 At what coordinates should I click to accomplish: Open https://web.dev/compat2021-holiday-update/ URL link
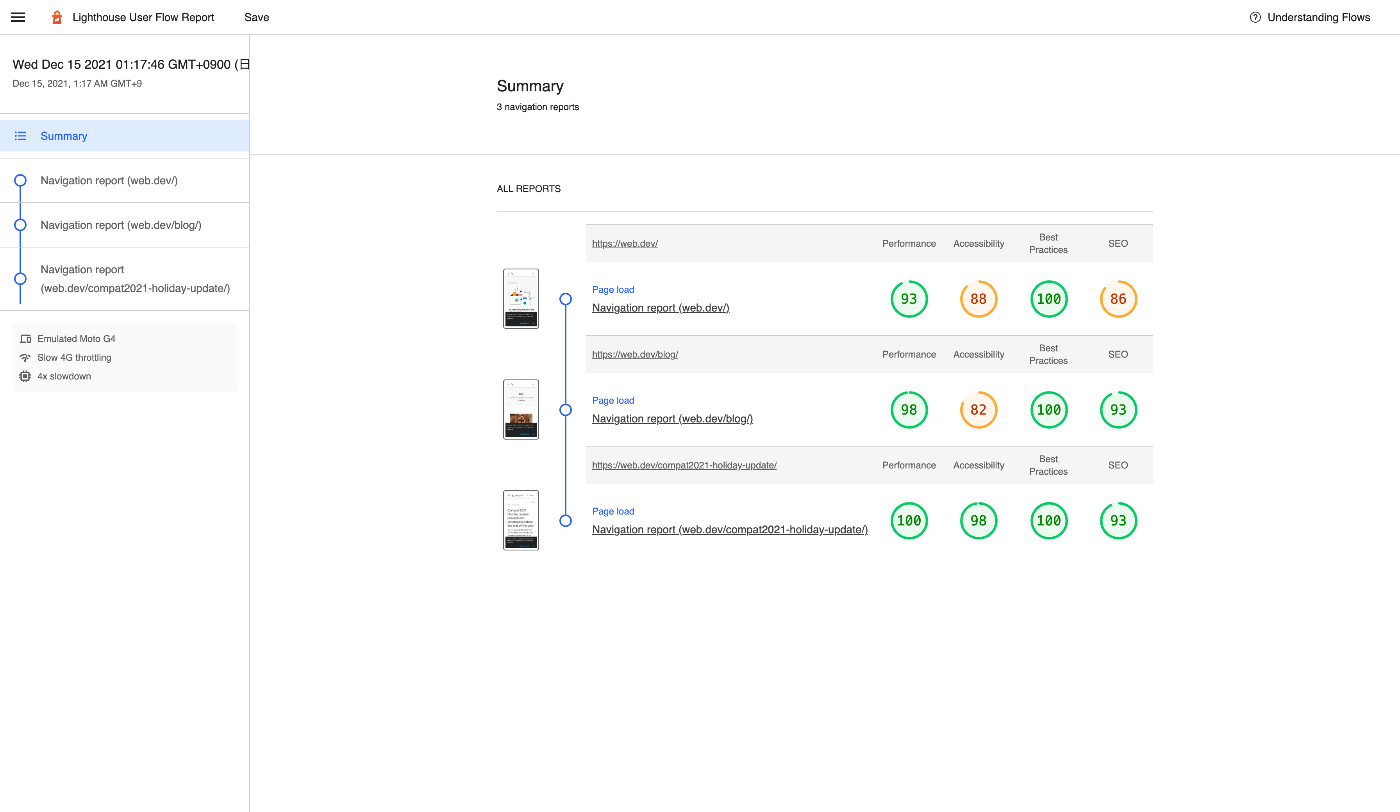click(684, 465)
